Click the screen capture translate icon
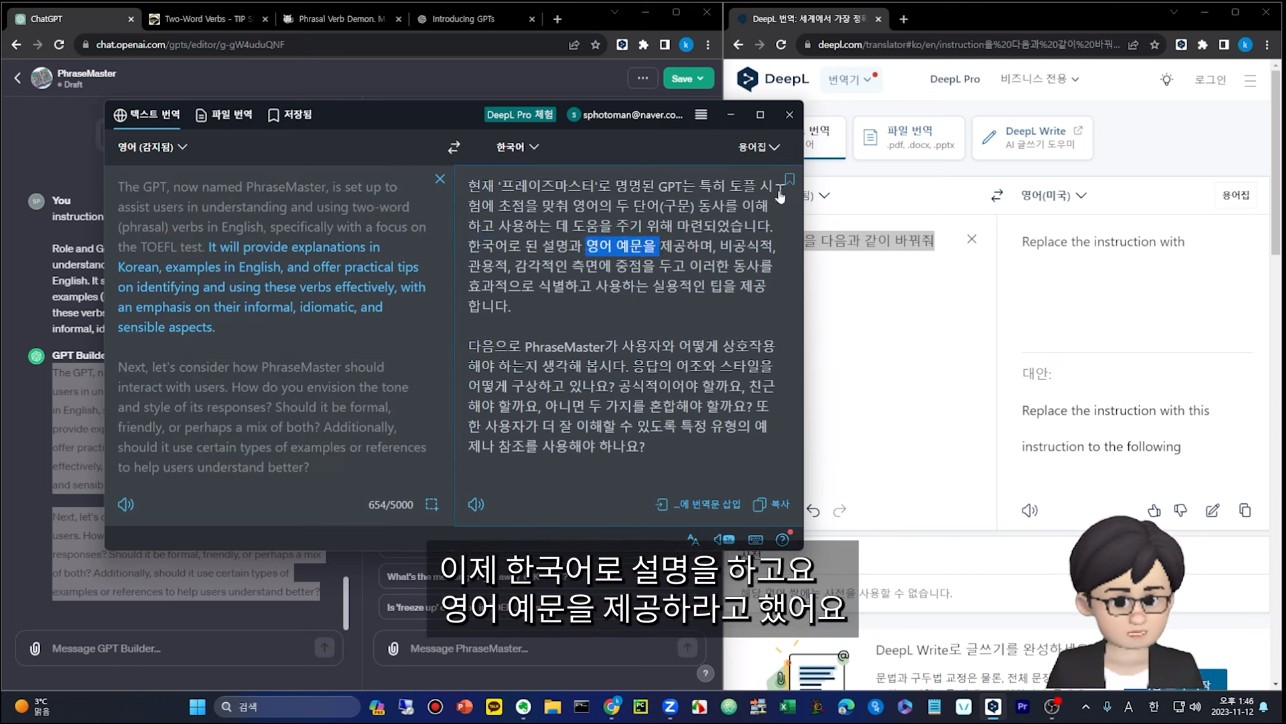The image size is (1286, 724). (432, 505)
